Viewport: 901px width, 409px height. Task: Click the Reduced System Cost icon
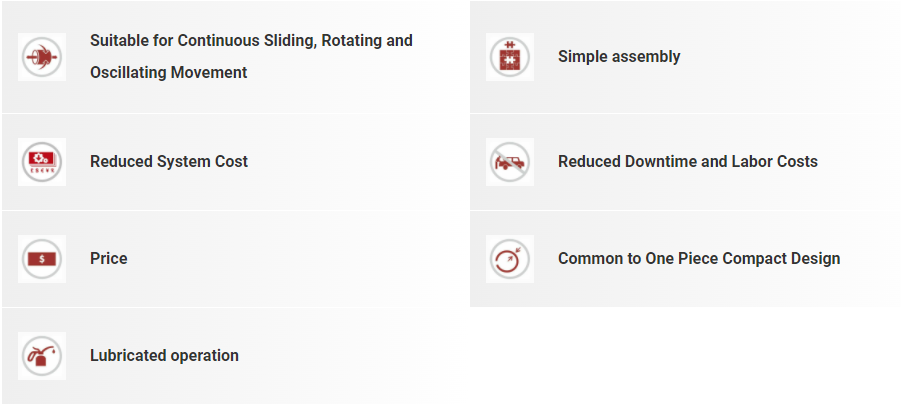pyautogui.click(x=42, y=162)
